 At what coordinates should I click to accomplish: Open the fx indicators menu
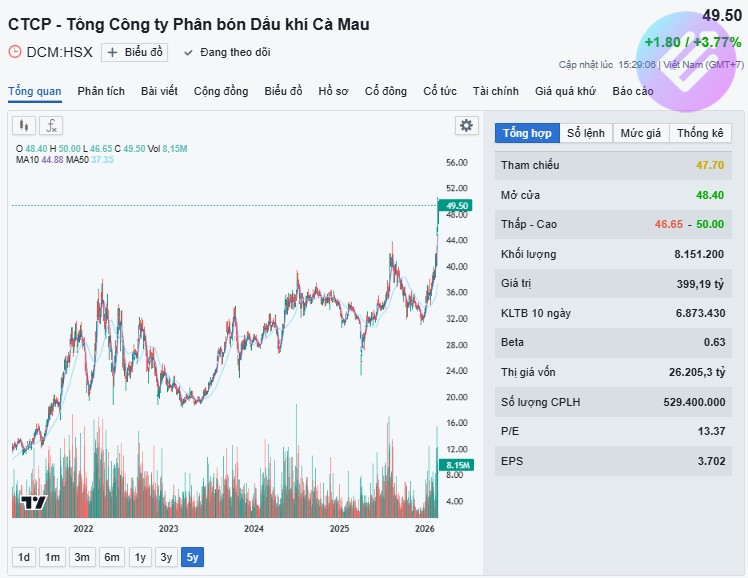51,126
